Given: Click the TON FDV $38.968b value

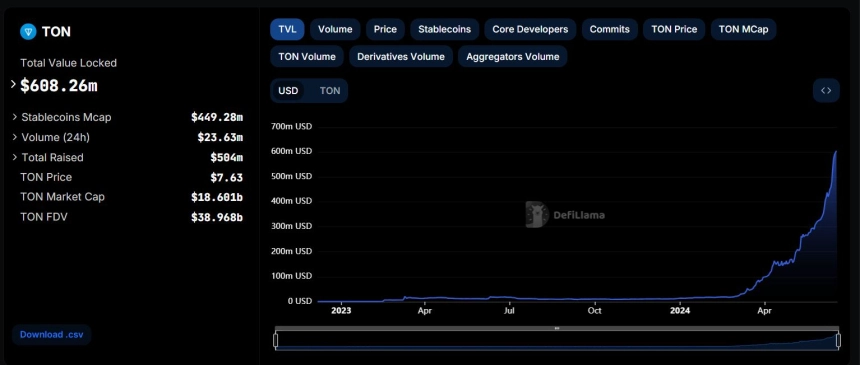Looking at the screenshot, I should pos(217,217).
